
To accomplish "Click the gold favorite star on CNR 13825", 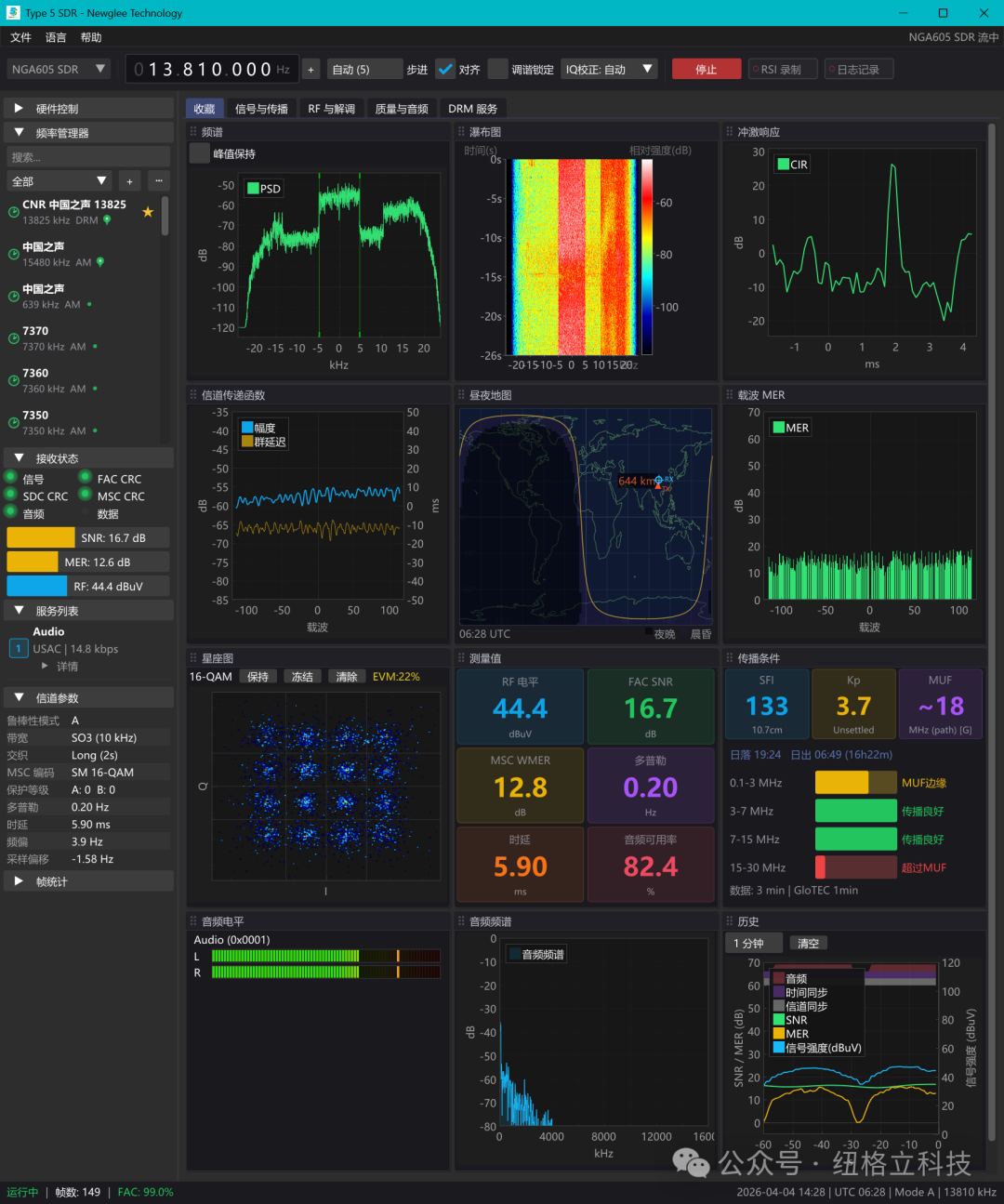I will 148,212.
